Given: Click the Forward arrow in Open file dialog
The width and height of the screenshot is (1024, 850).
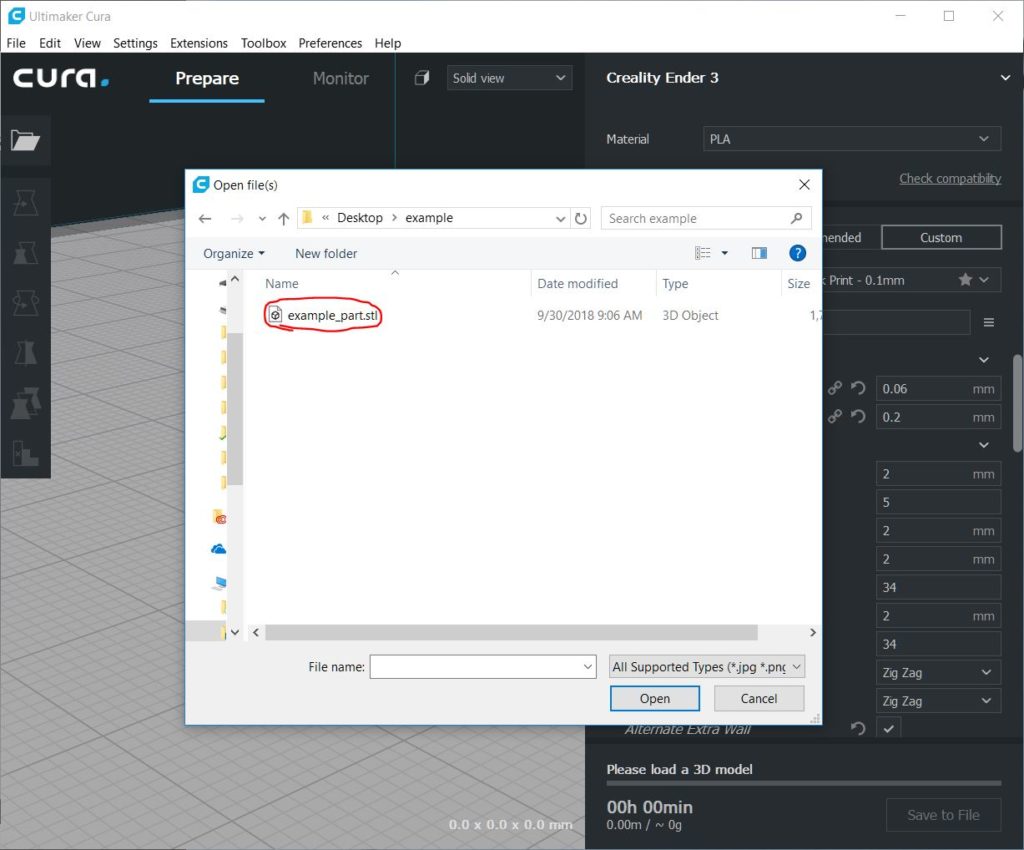Looking at the screenshot, I should (237, 219).
